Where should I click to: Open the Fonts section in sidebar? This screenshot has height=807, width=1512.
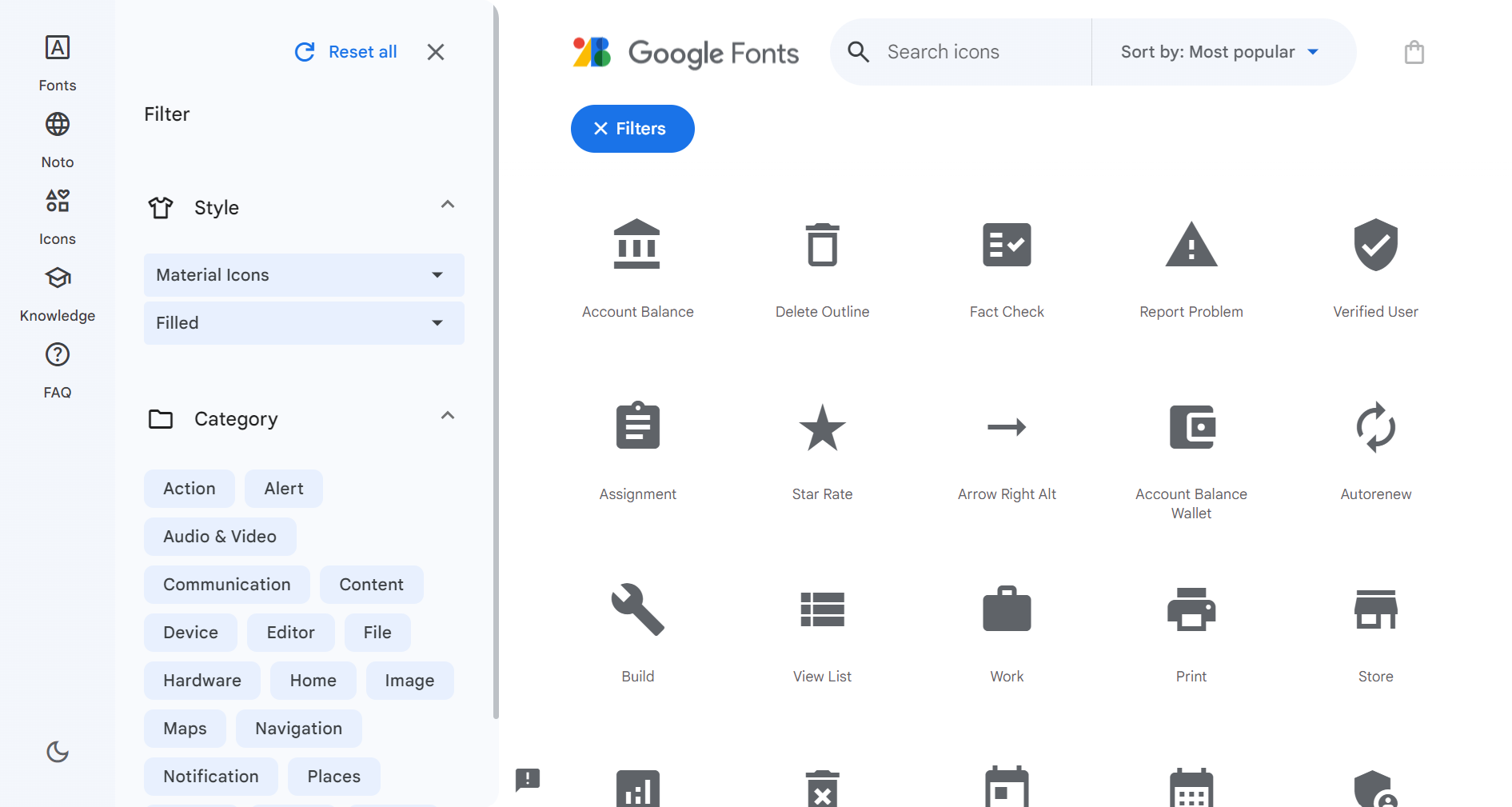coord(58,64)
